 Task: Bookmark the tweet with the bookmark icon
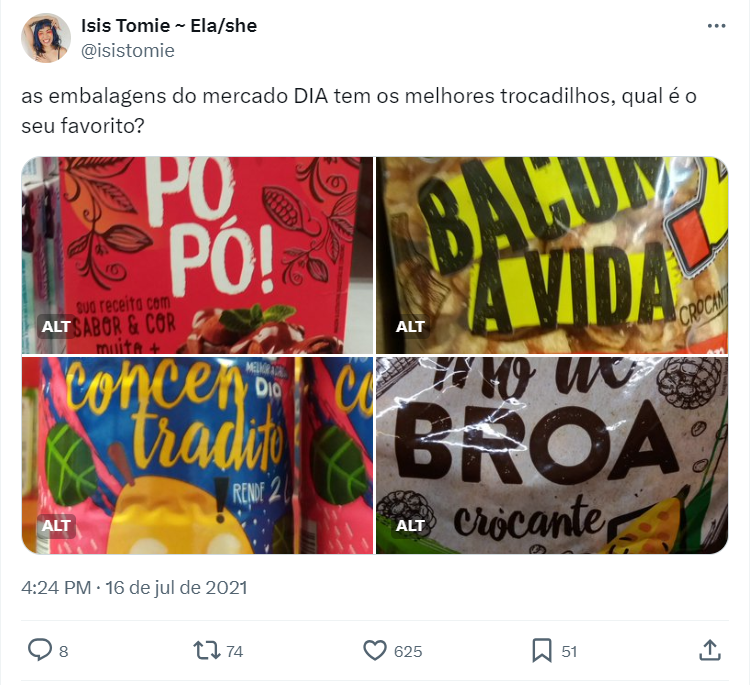pyautogui.click(x=542, y=651)
